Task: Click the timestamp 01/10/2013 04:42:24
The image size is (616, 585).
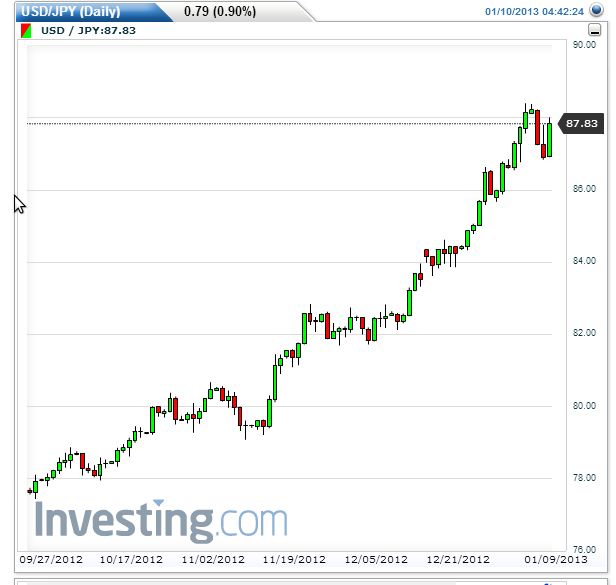Action: point(534,12)
